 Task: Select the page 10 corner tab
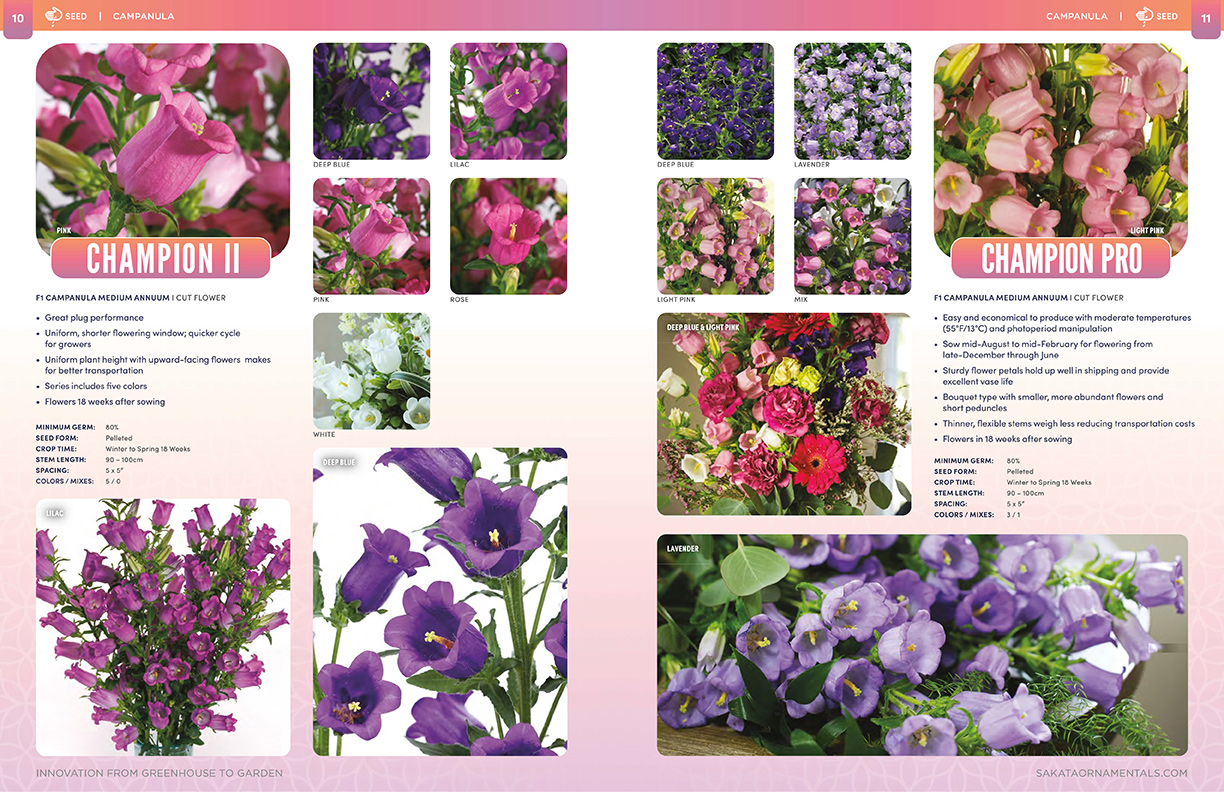17,17
